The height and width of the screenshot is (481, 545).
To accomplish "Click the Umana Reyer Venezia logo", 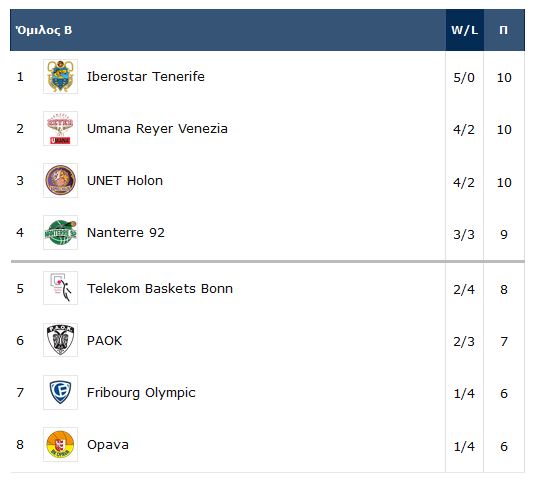I will pyautogui.click(x=60, y=129).
